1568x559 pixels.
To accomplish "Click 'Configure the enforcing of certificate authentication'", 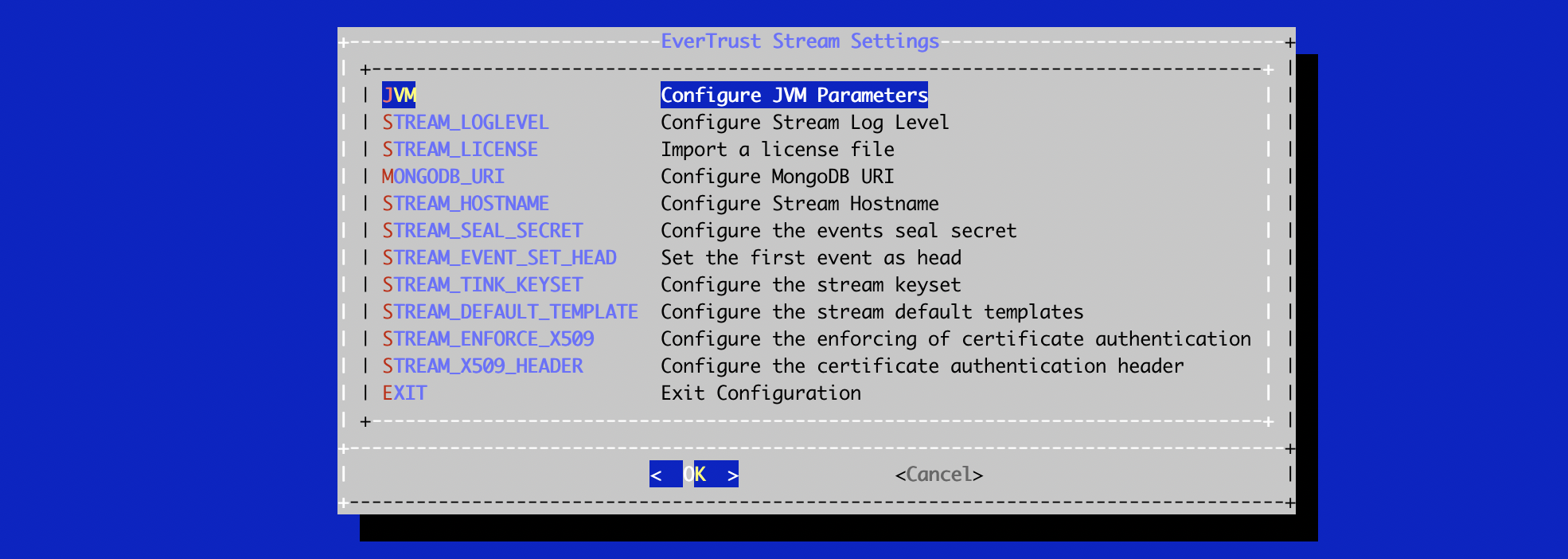I will pyautogui.click(x=956, y=338).
